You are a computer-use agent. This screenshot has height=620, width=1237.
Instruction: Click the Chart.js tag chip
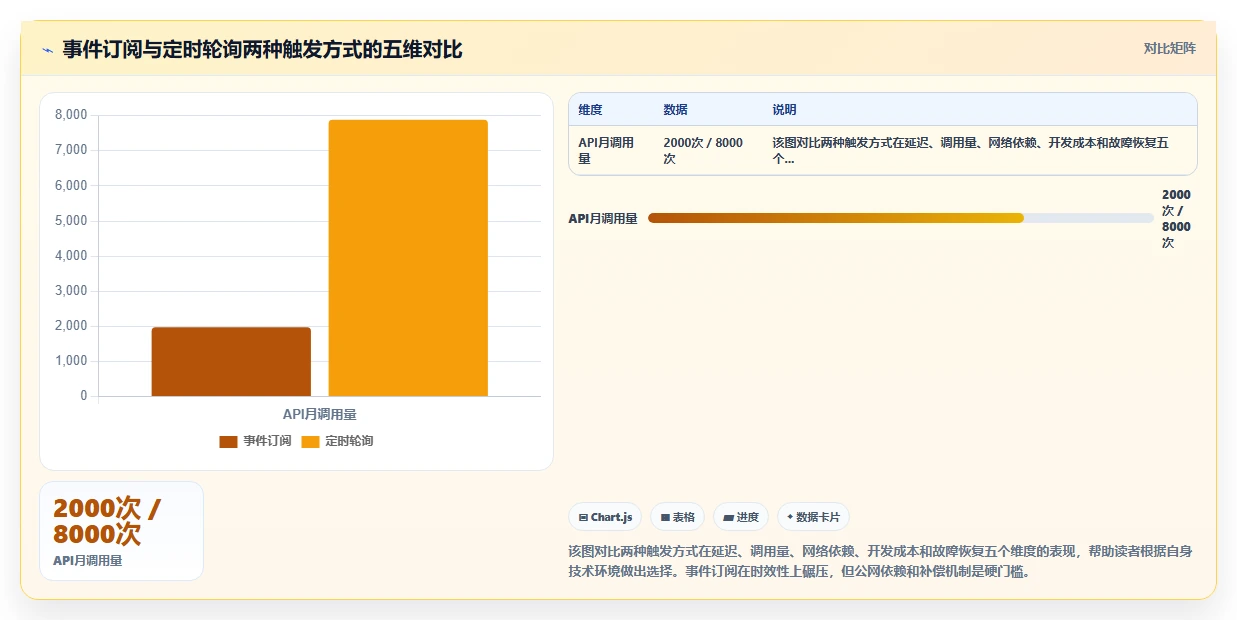pos(605,517)
